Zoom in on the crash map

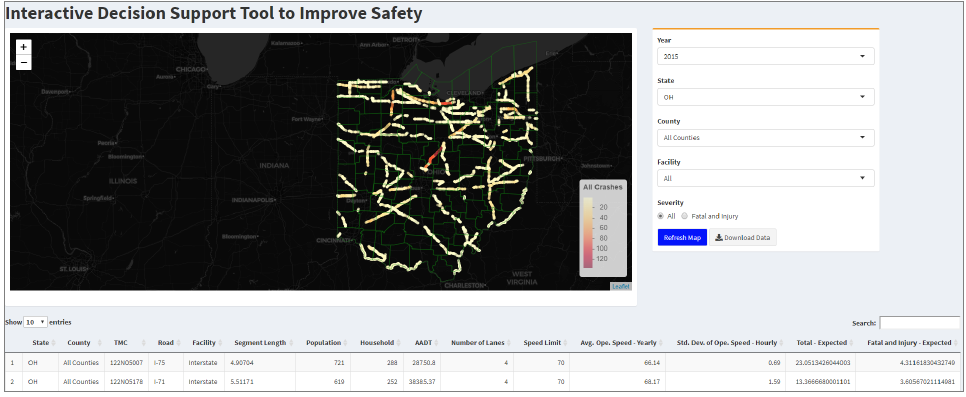23,47
